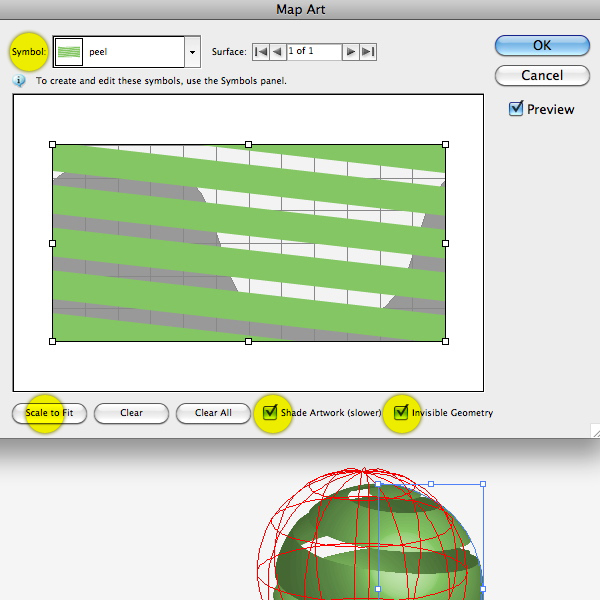This screenshot has width=600, height=600.
Task: Toggle Shade Artwork (slower) checkbox
Action: point(270,412)
